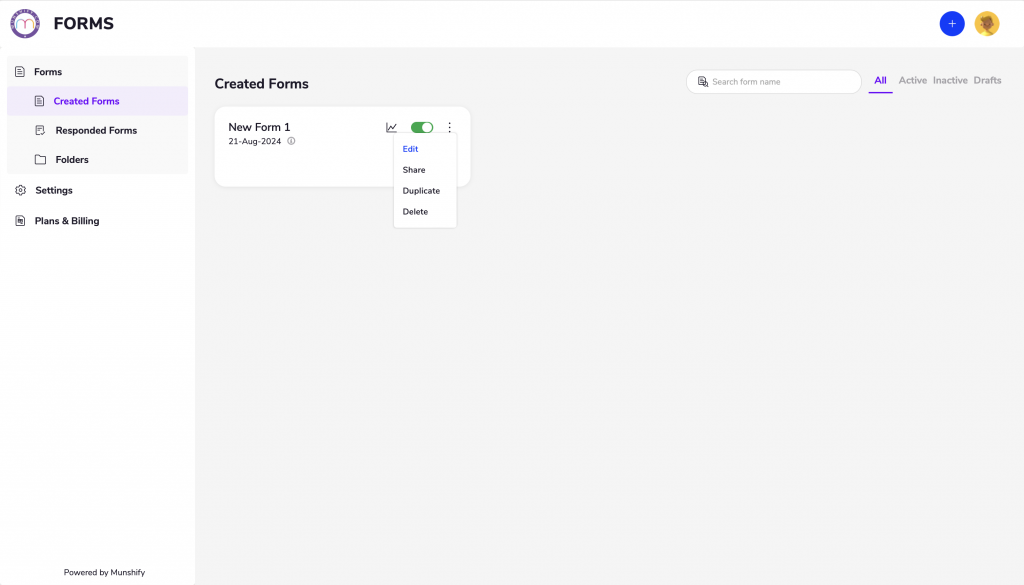Open the Responded Forms checklist icon
The width and height of the screenshot is (1024, 585).
(x=39, y=130)
